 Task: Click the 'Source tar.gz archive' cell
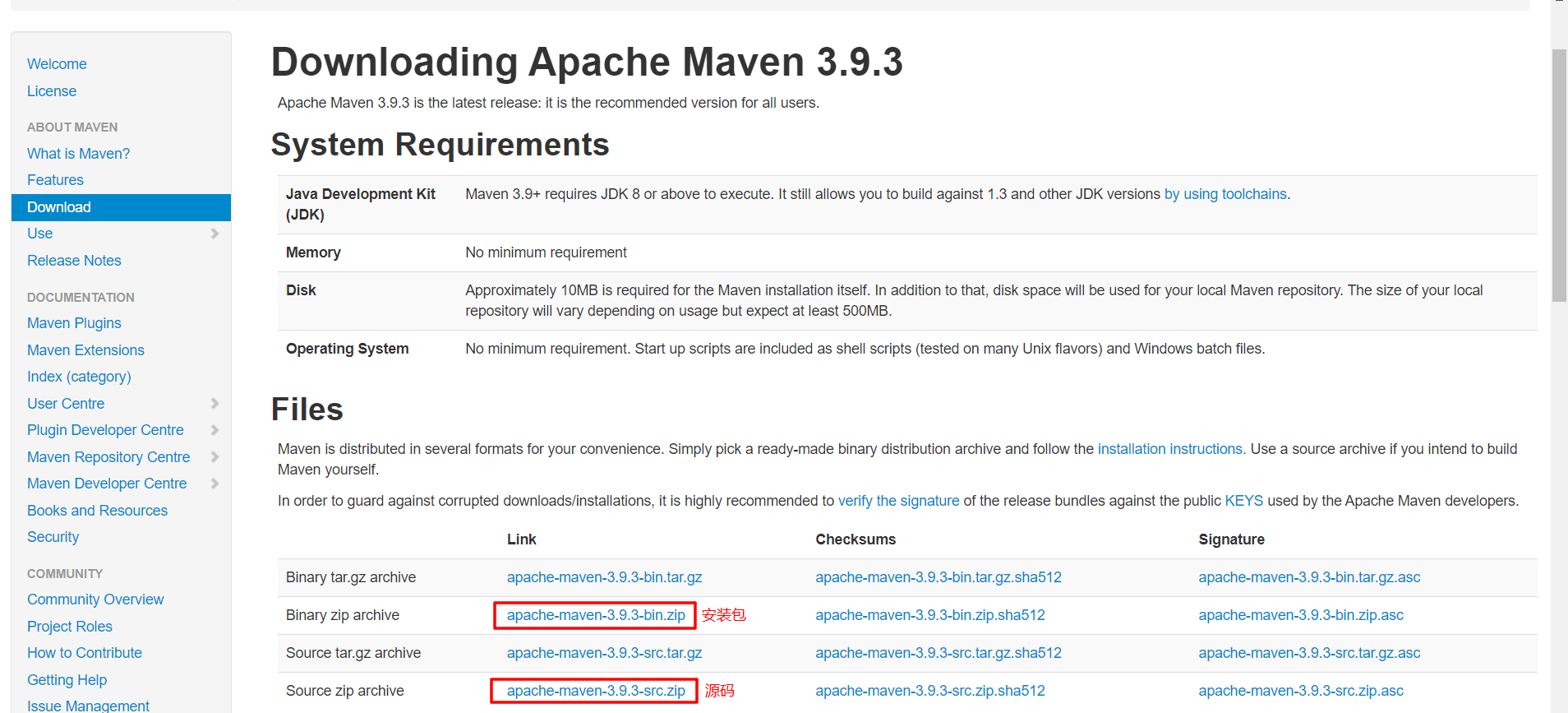353,653
